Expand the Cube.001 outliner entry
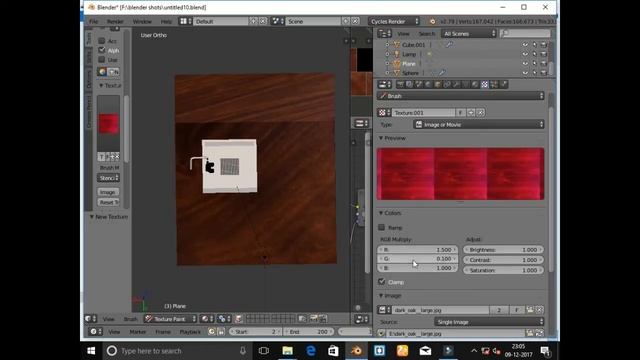 coord(387,44)
